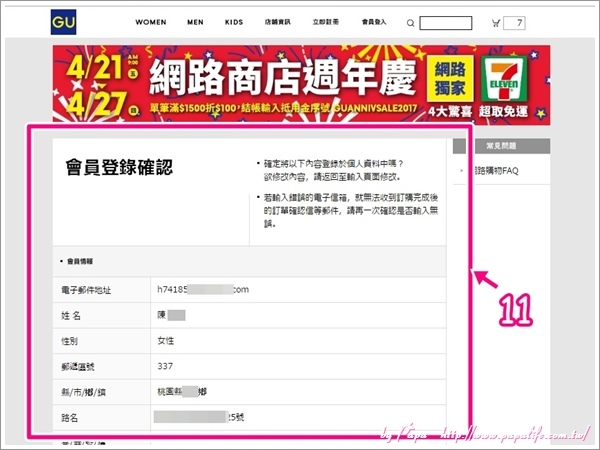Select the postal code value 337

coord(165,366)
